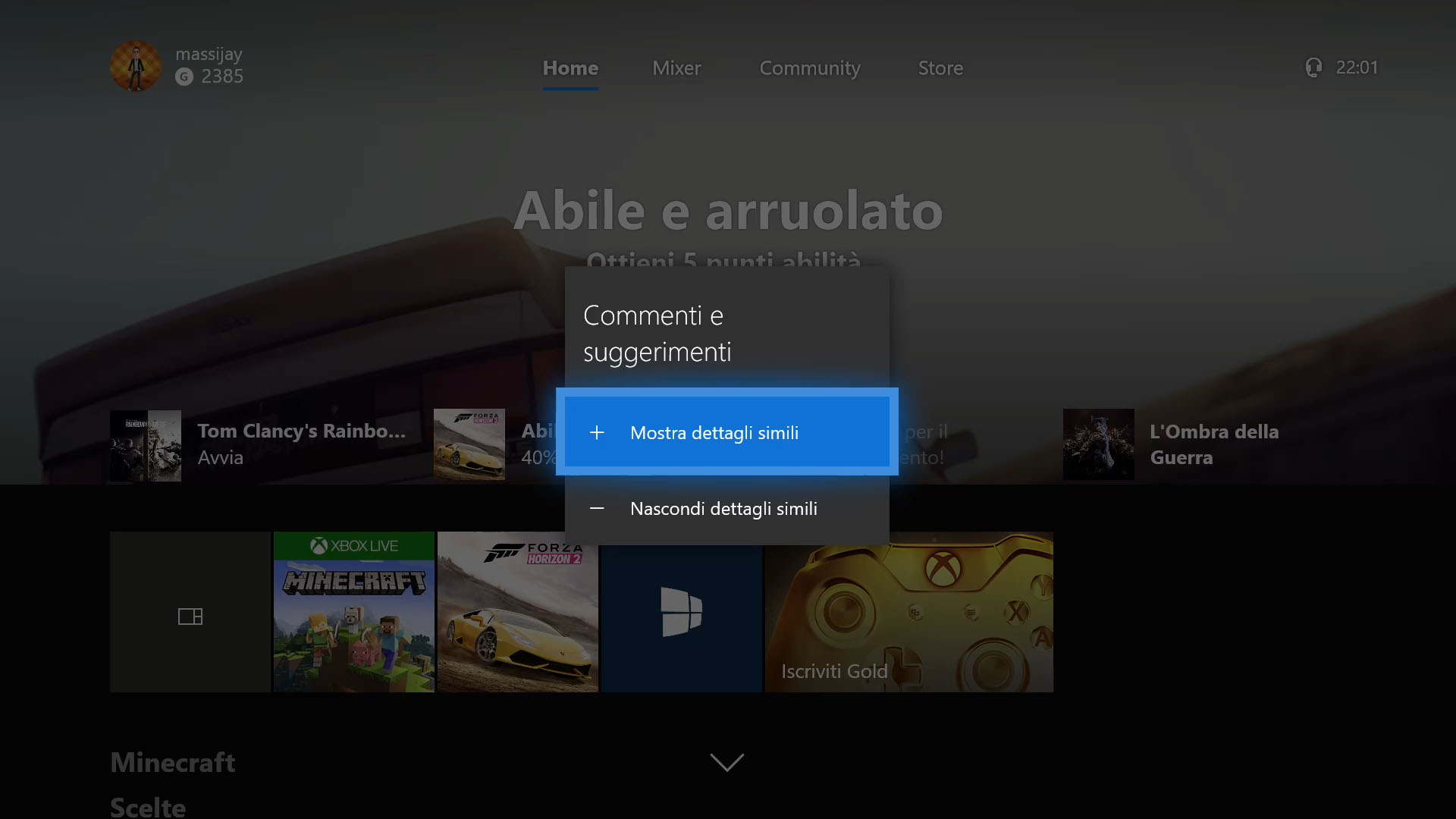Open the Iscriviti Gold promotion tile
This screenshot has width=1456, height=819.
(908, 612)
